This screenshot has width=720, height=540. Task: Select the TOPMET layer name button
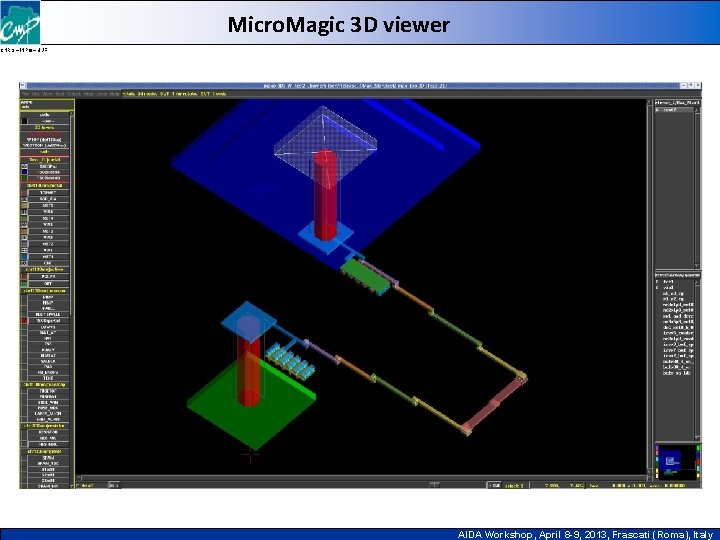(48, 192)
